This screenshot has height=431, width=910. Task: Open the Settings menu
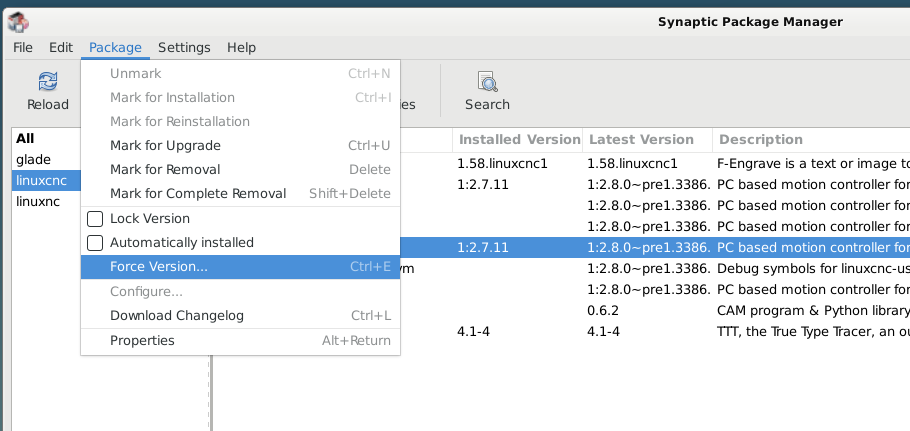coord(184,48)
